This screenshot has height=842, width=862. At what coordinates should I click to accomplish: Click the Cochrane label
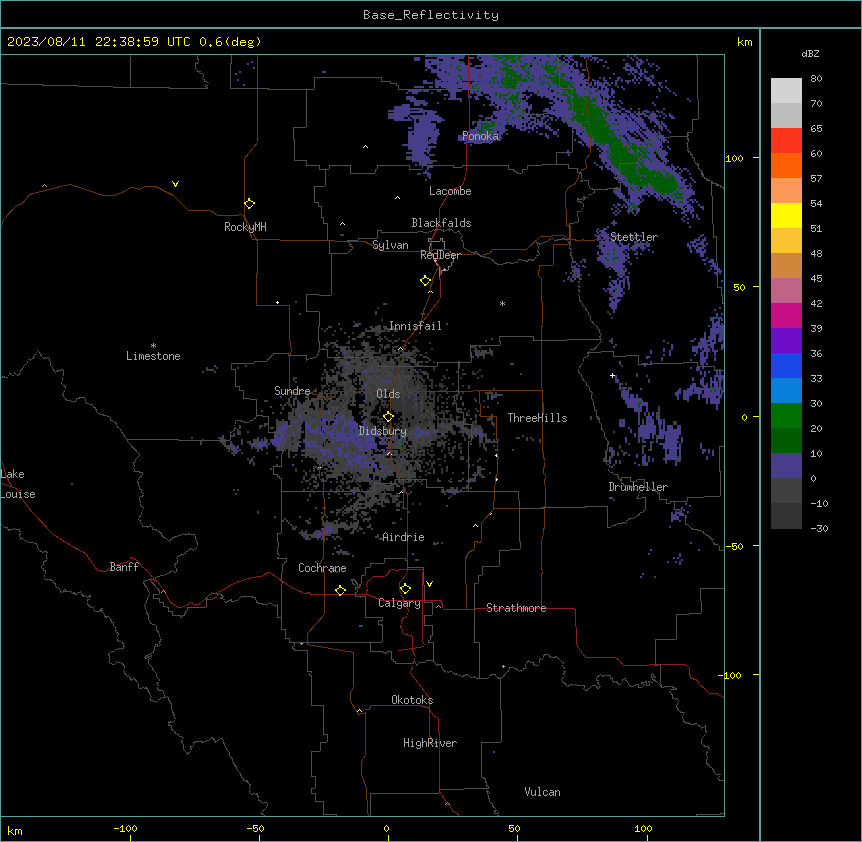(x=322, y=568)
